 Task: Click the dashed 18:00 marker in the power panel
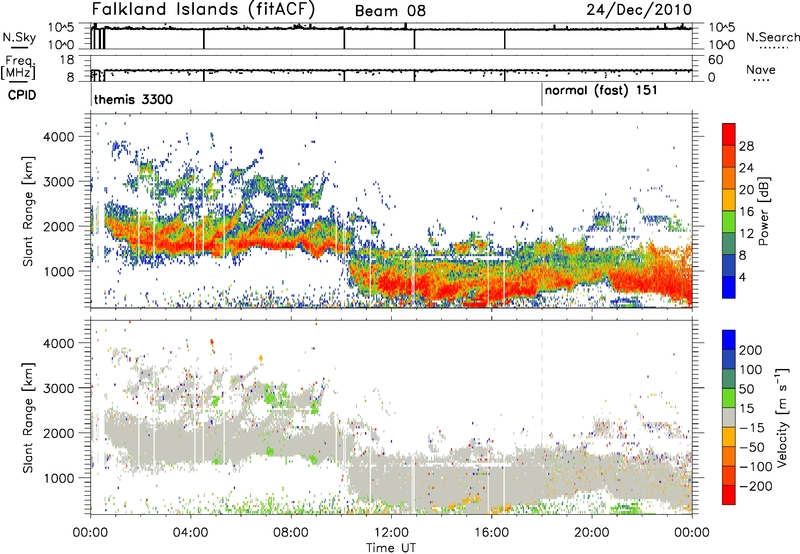point(542,211)
